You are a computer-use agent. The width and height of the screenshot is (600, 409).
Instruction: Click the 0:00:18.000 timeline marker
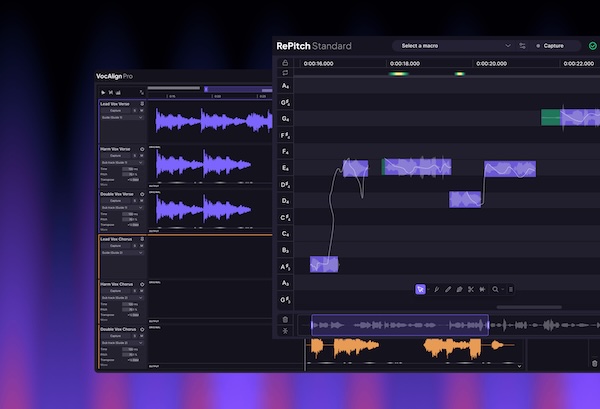(x=404, y=64)
